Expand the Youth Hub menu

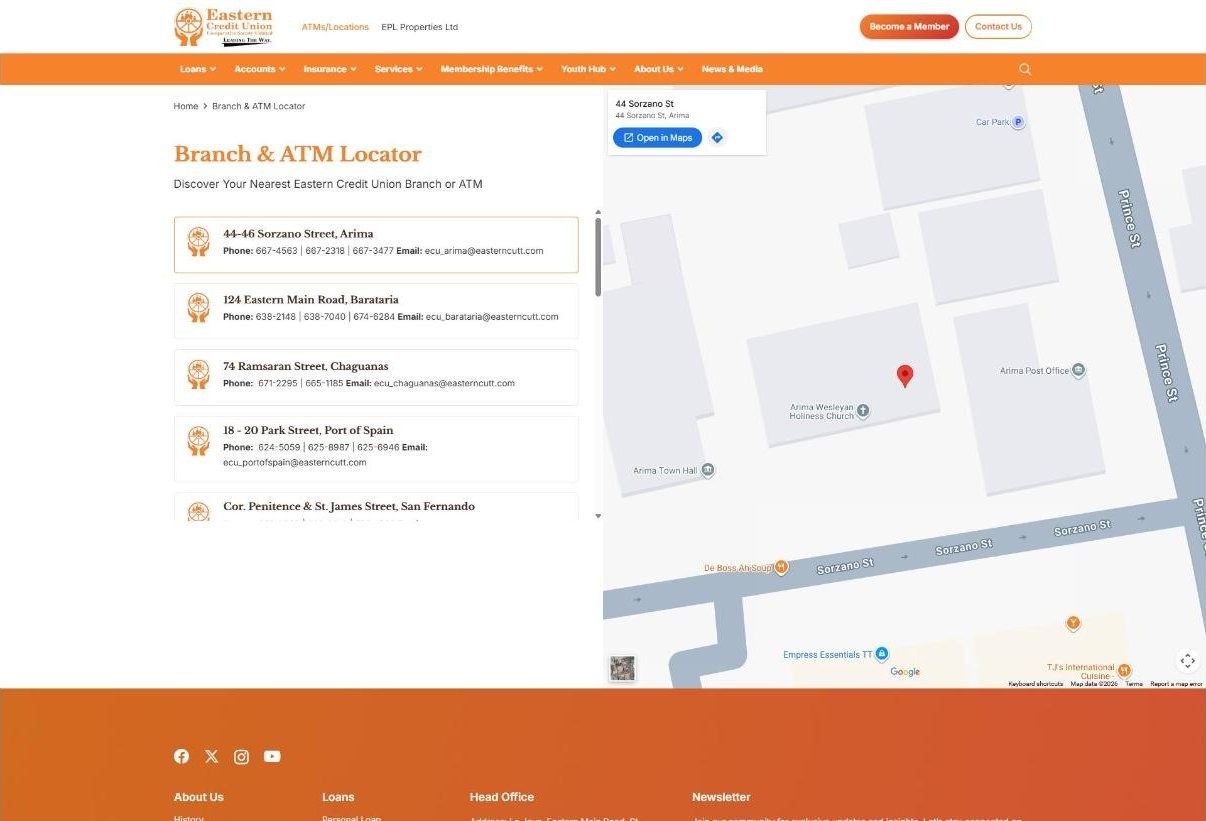coord(588,69)
